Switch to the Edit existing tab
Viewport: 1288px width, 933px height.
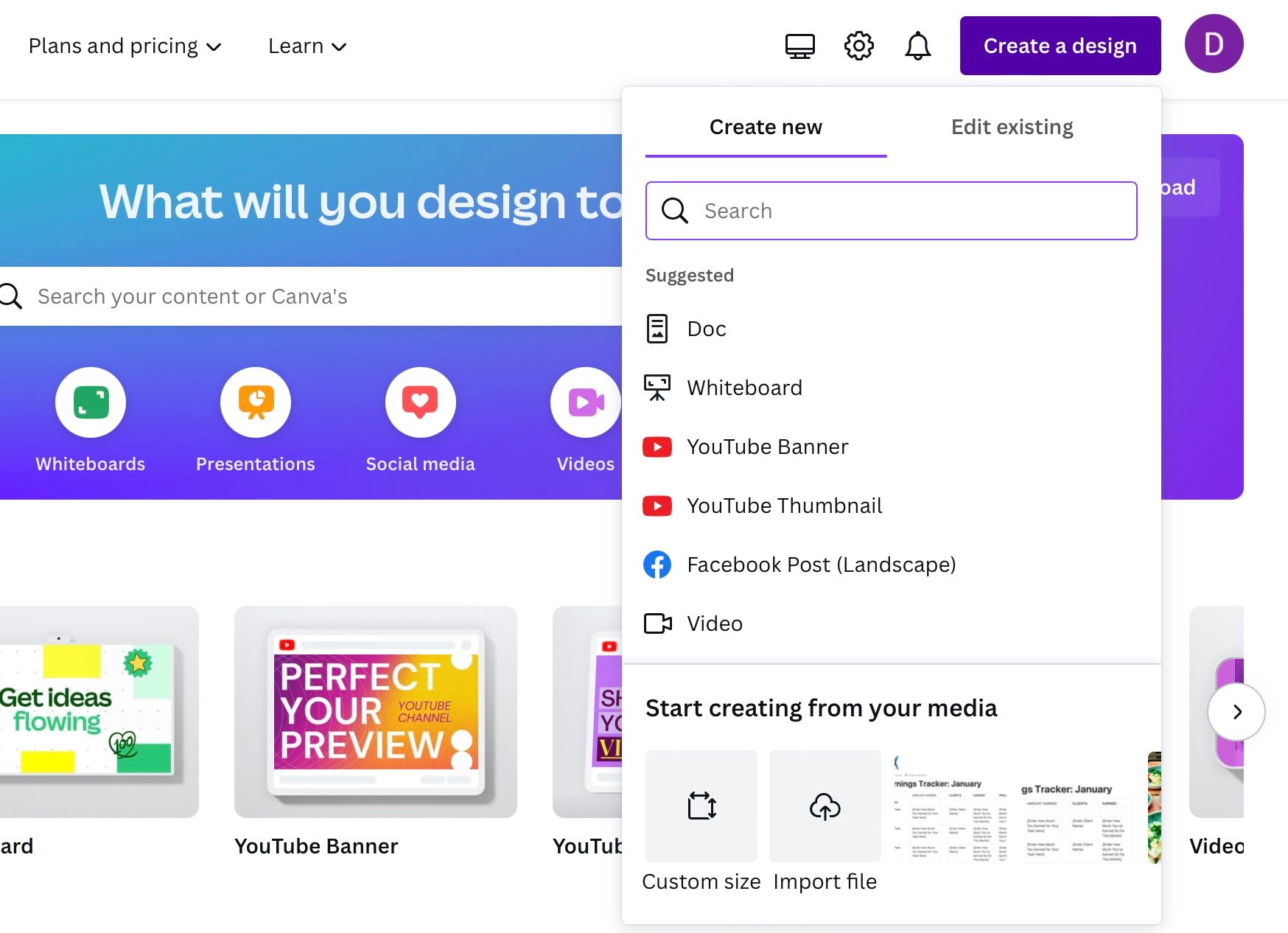pos(1012,127)
